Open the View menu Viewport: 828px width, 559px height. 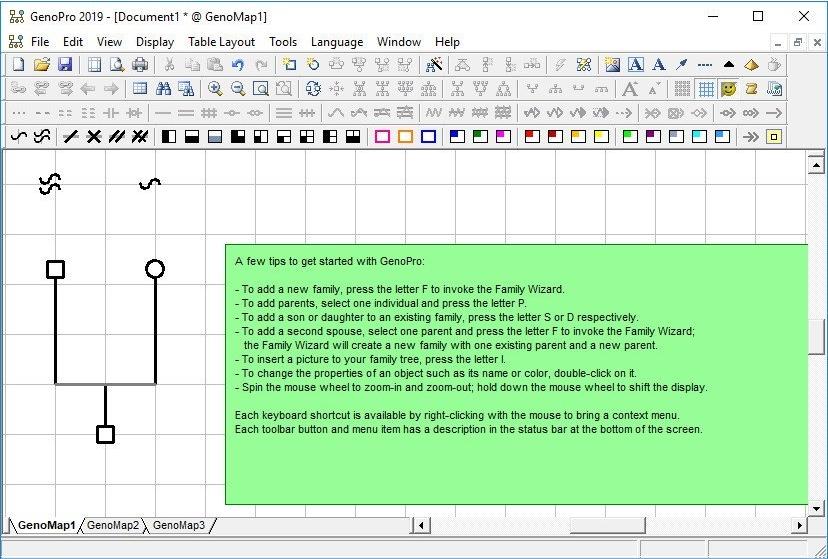click(x=109, y=42)
